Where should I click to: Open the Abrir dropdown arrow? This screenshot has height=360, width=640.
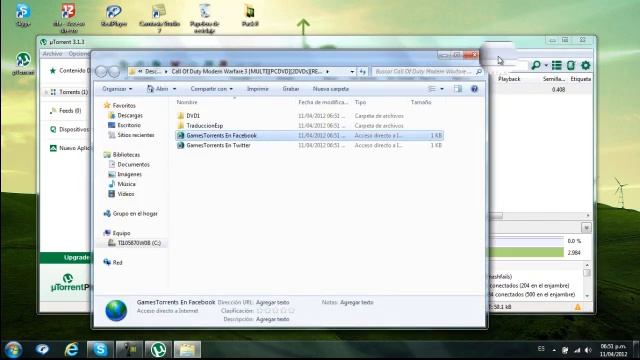tap(174, 89)
